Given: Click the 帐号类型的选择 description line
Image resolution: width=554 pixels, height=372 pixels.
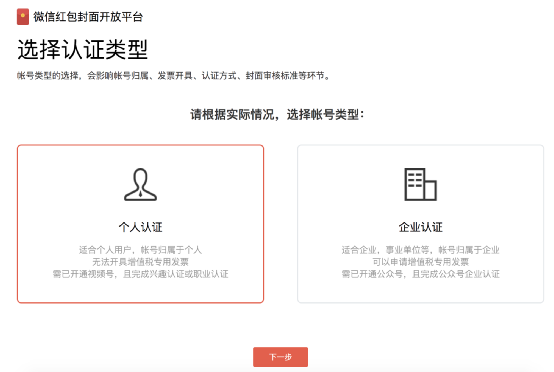Looking at the screenshot, I should click(x=173, y=76).
